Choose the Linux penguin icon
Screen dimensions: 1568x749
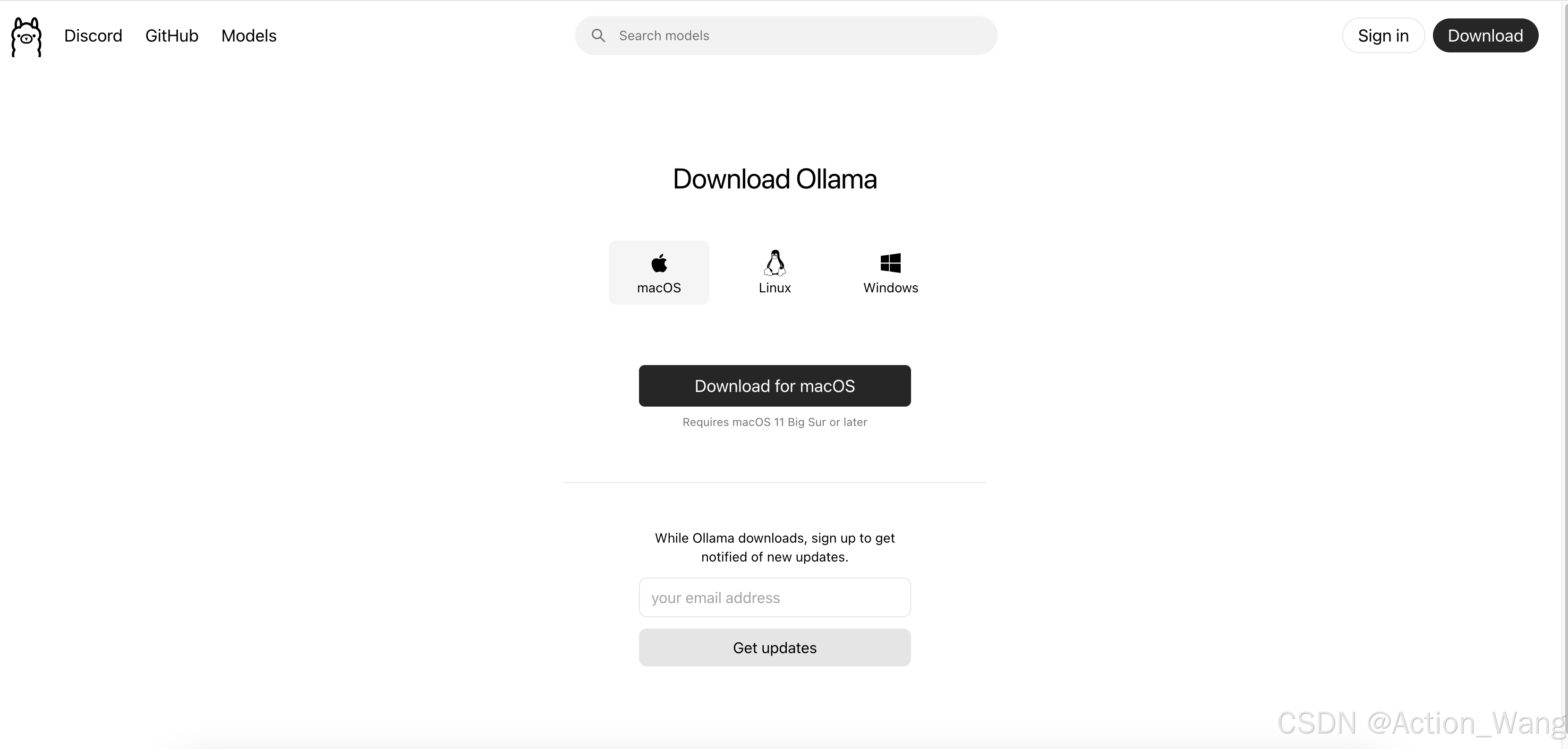point(775,263)
